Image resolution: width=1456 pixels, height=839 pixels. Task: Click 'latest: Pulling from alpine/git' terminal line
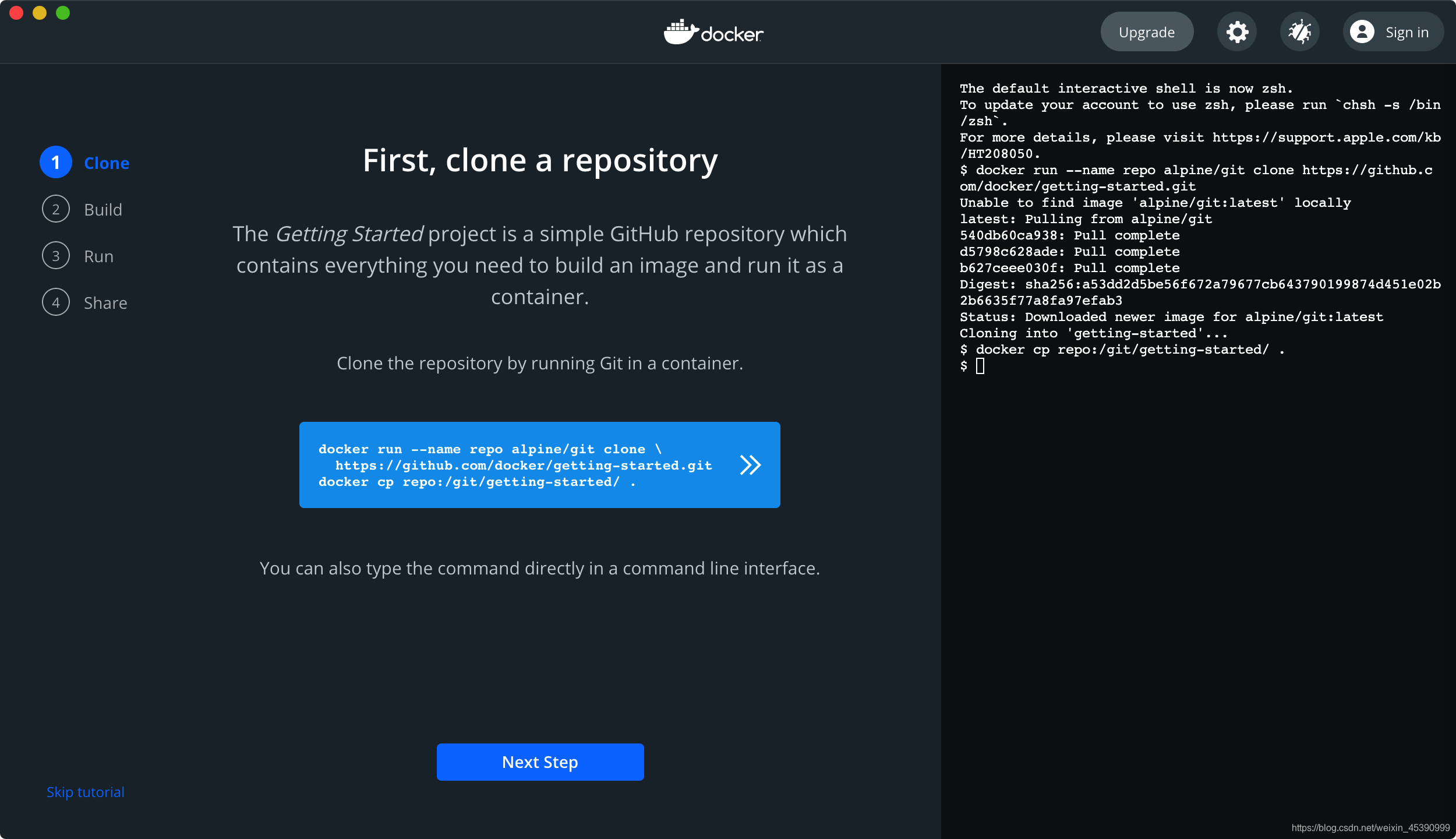(x=1086, y=219)
